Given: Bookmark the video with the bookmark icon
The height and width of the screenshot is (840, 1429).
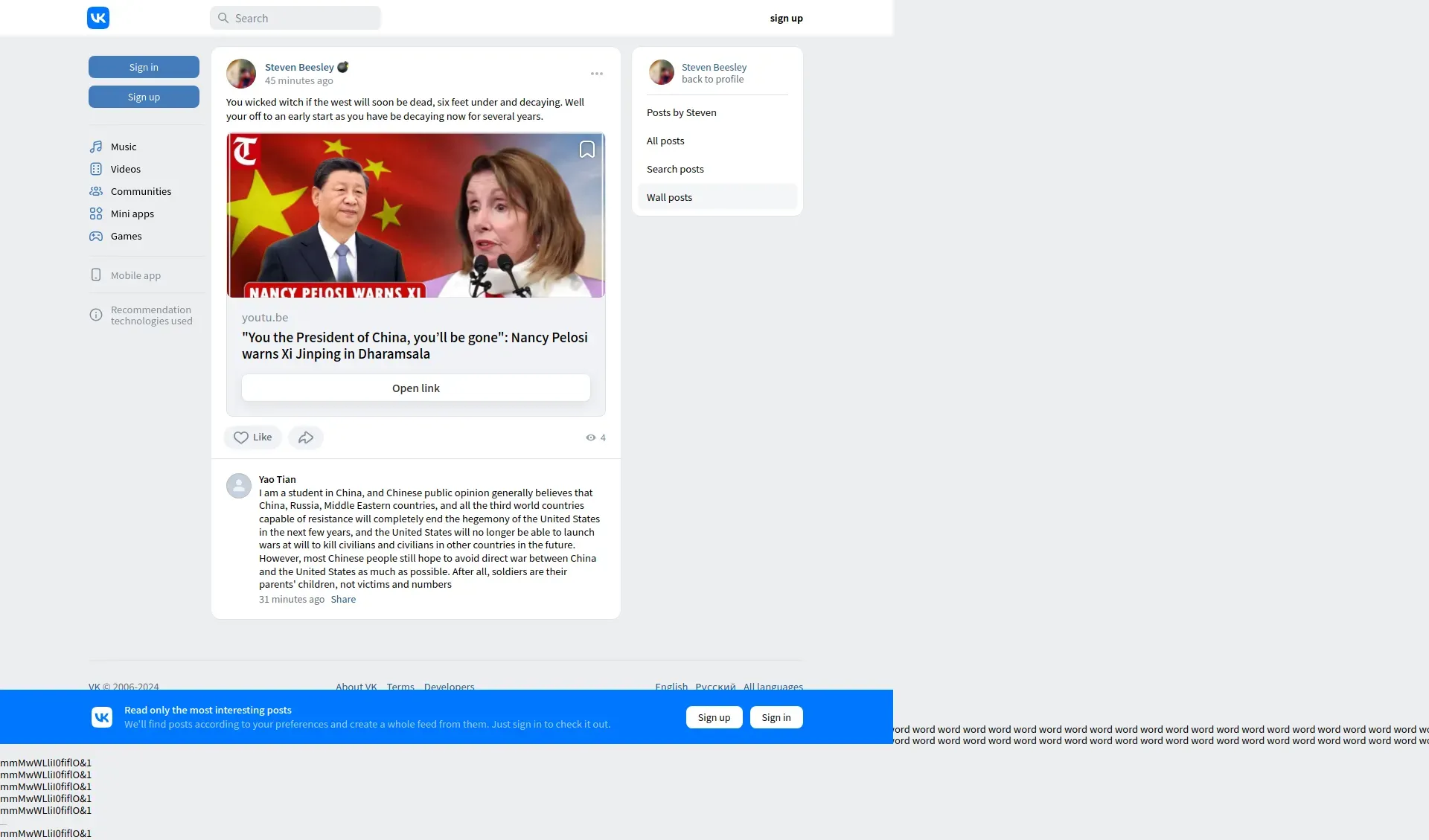Looking at the screenshot, I should click(x=586, y=150).
